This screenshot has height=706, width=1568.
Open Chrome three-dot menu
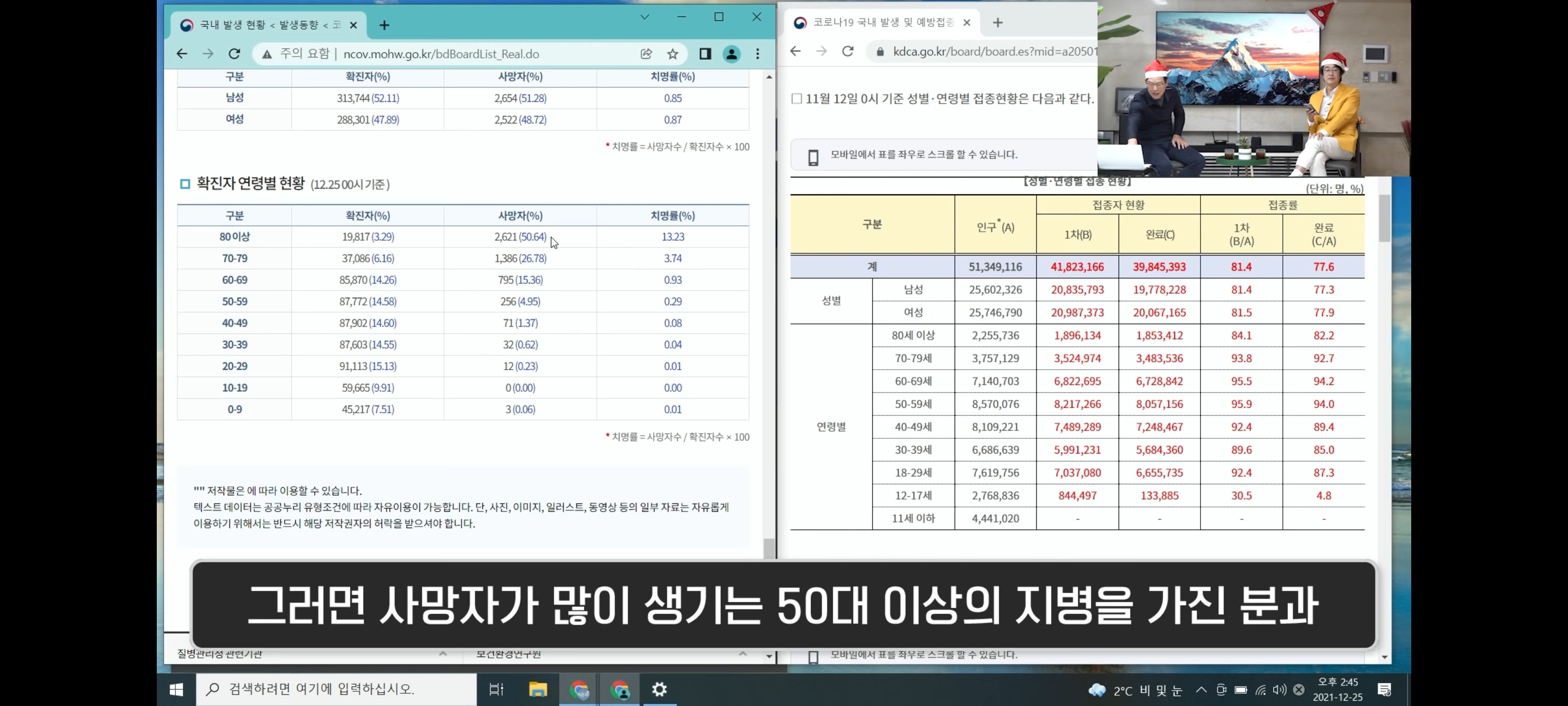pos(758,53)
